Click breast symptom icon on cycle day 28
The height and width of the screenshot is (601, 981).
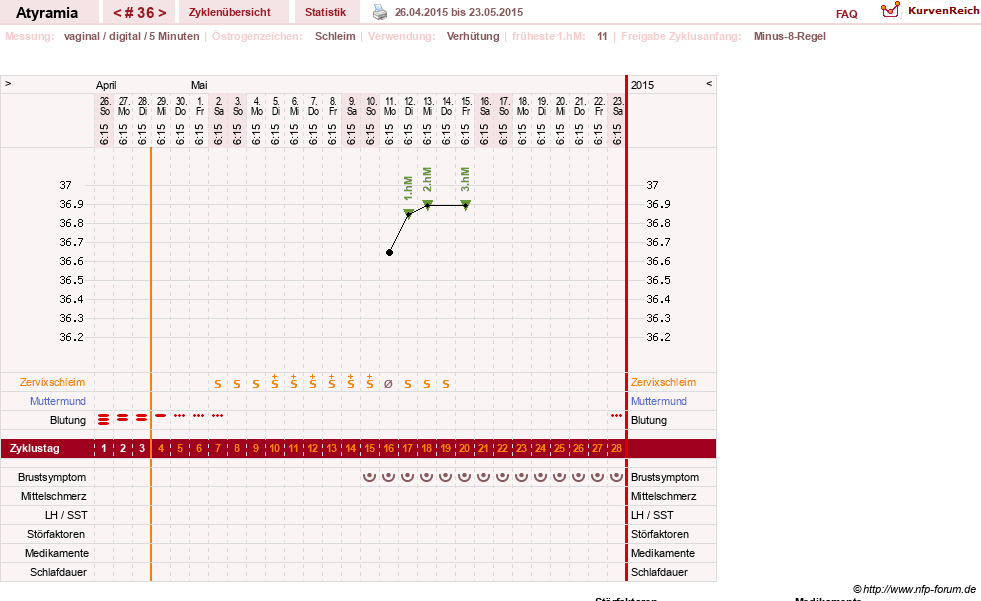pyautogui.click(x=616, y=476)
